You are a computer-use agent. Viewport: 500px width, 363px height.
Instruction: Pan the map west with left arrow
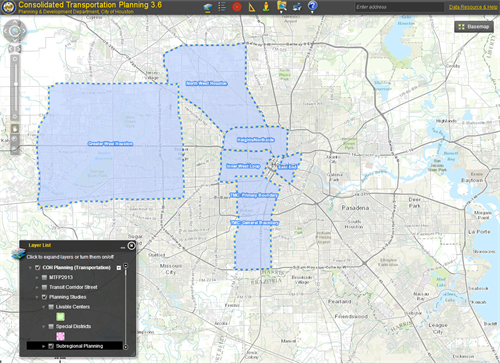[6, 31]
